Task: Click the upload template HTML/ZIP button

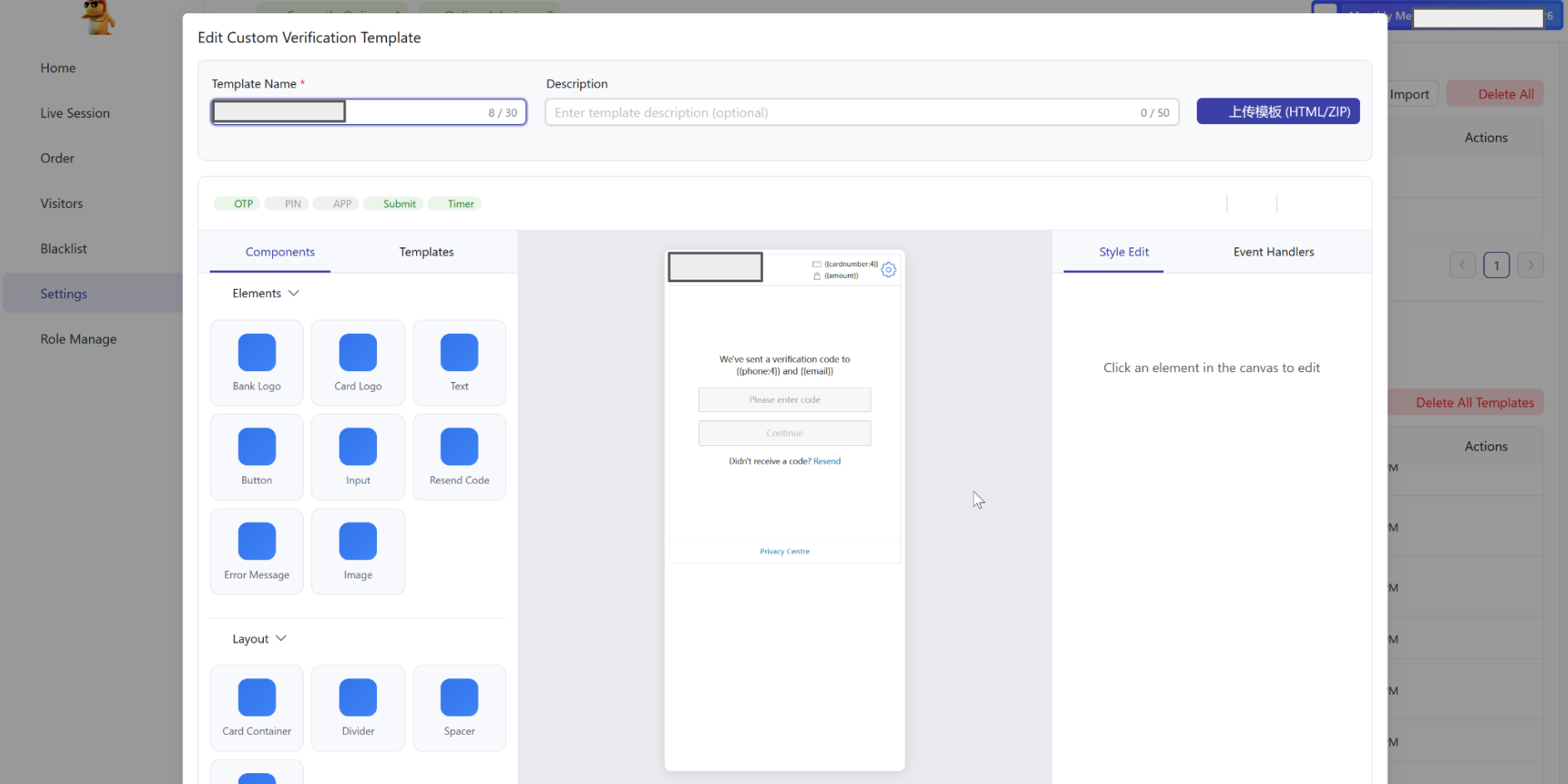Action: tap(1278, 112)
